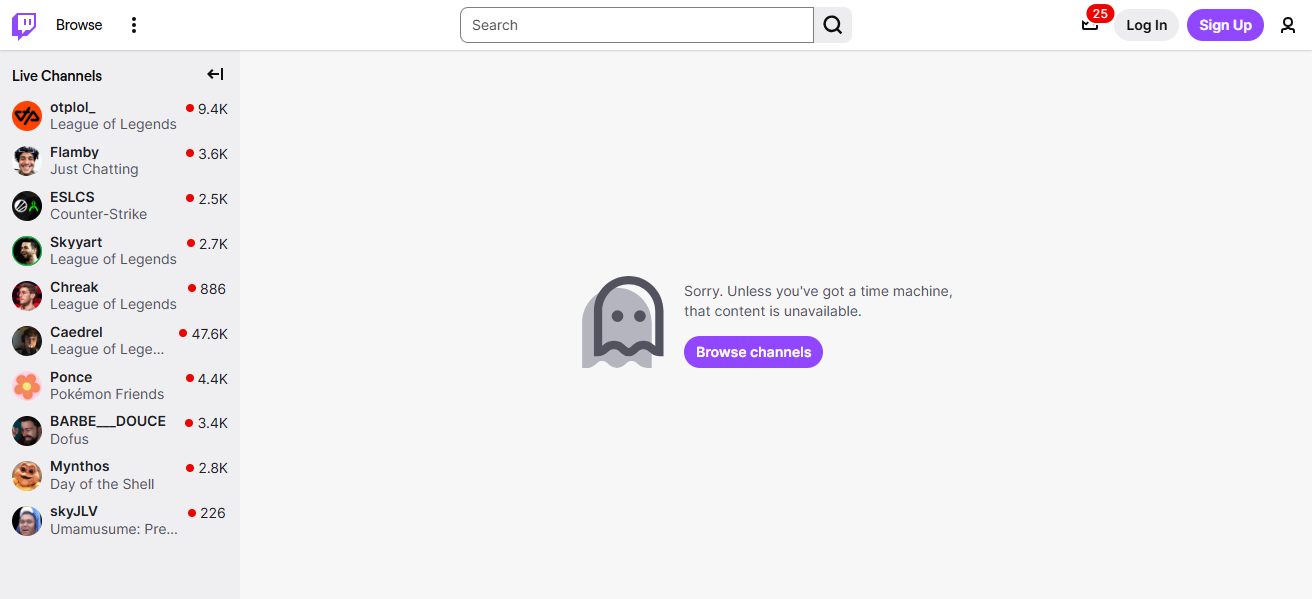Click skyJLV channel avatar
The image size is (1312, 599).
(27, 520)
